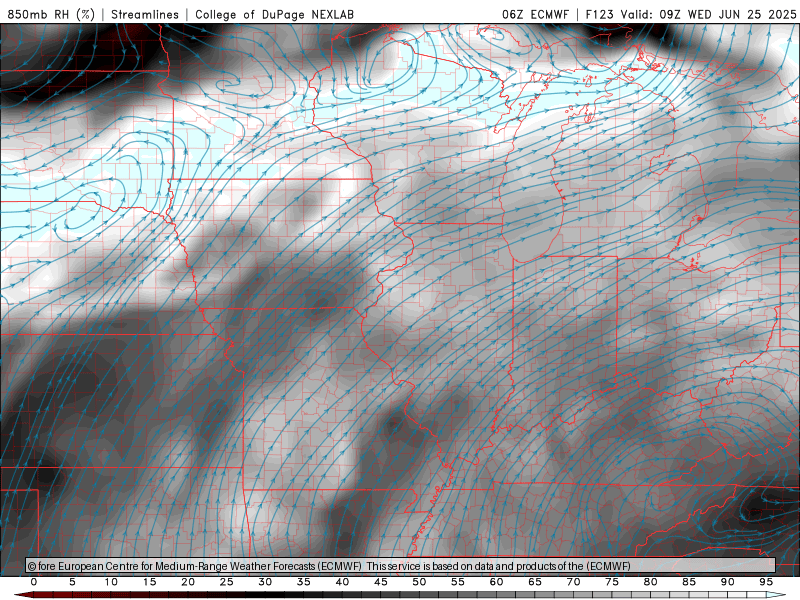800x600 pixels.
Task: Click the humidity scale value '45'
Action: tap(381, 582)
